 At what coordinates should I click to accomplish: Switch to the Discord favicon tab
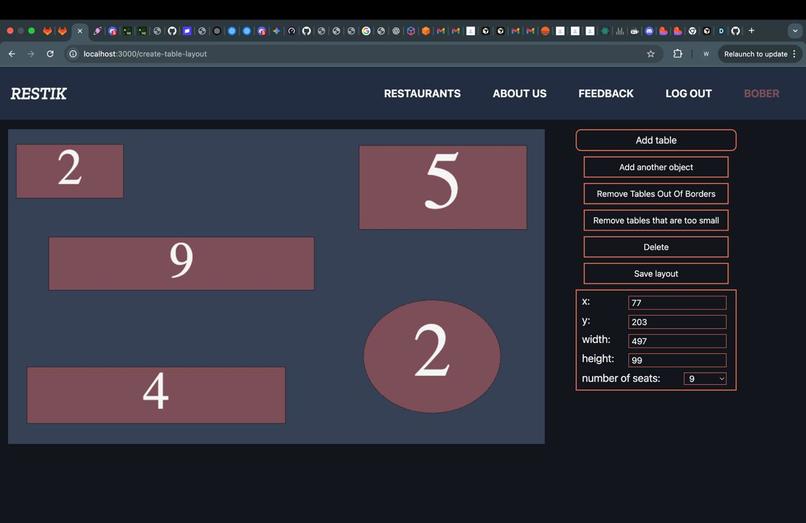click(649, 31)
